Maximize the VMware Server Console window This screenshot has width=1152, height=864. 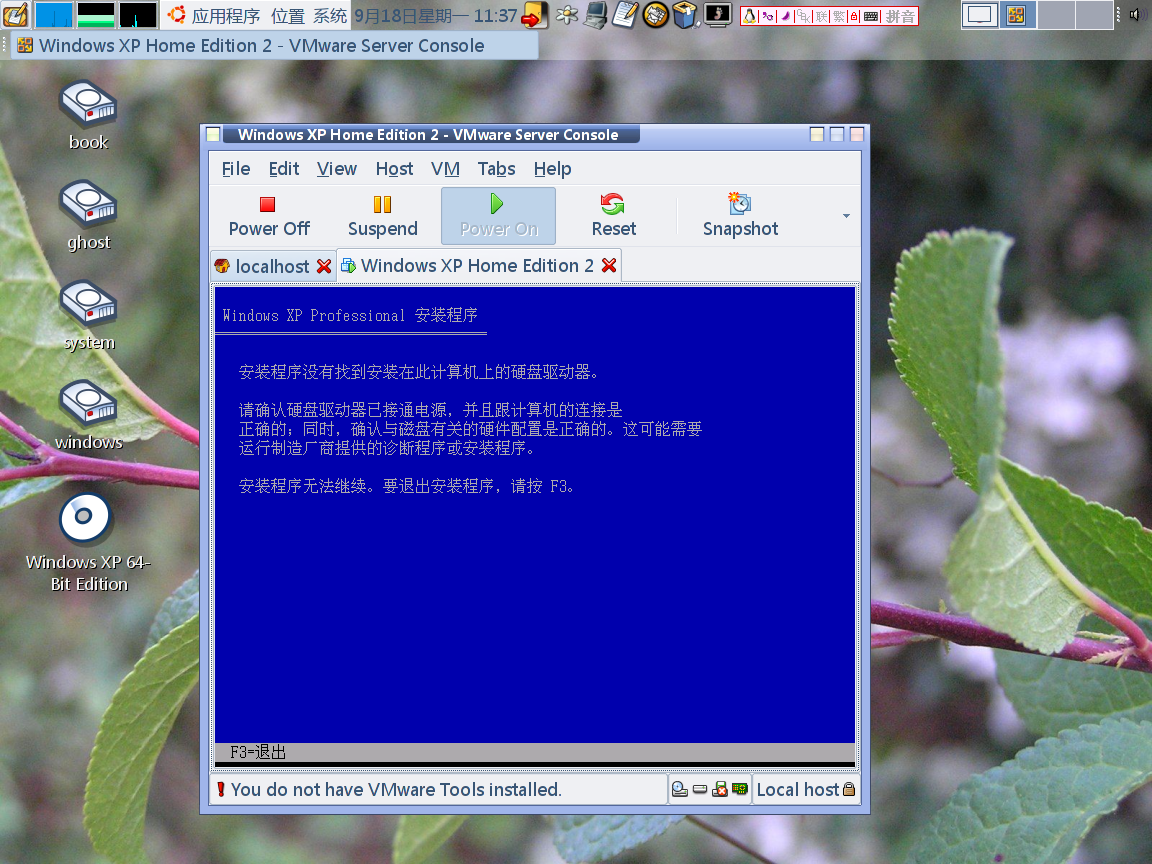point(837,134)
